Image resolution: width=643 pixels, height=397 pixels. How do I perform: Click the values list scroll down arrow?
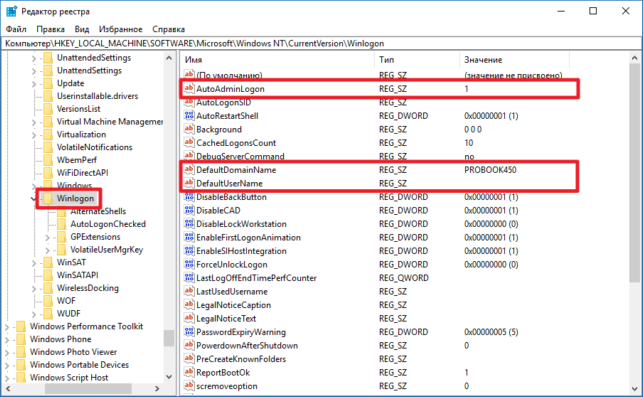[635, 389]
